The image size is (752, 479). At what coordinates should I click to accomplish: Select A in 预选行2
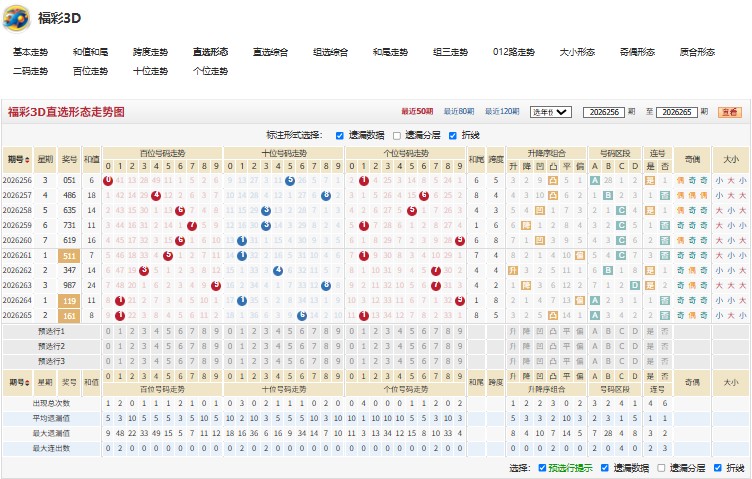pyautogui.click(x=595, y=346)
